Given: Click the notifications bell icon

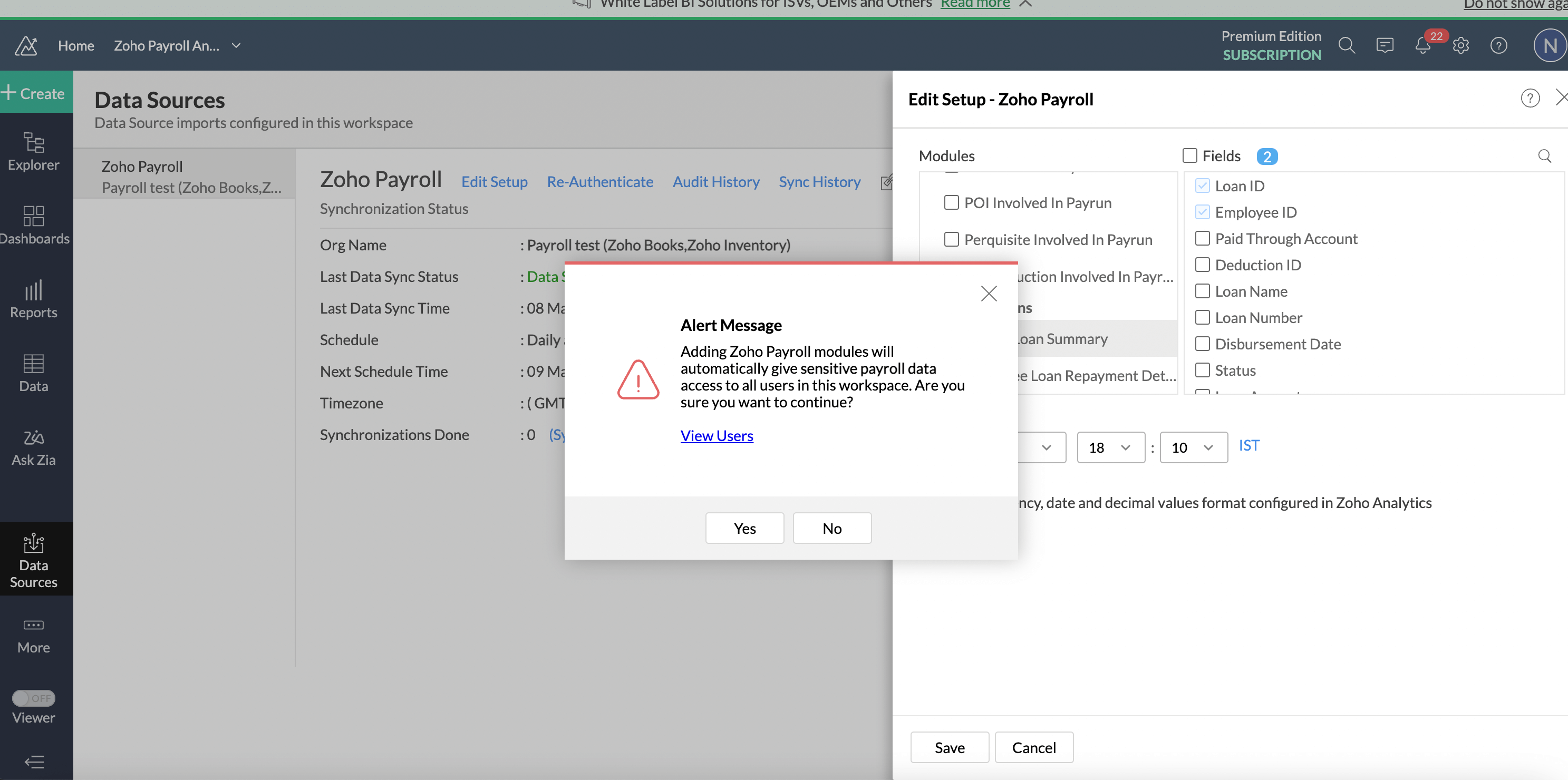Looking at the screenshot, I should coord(1423,44).
